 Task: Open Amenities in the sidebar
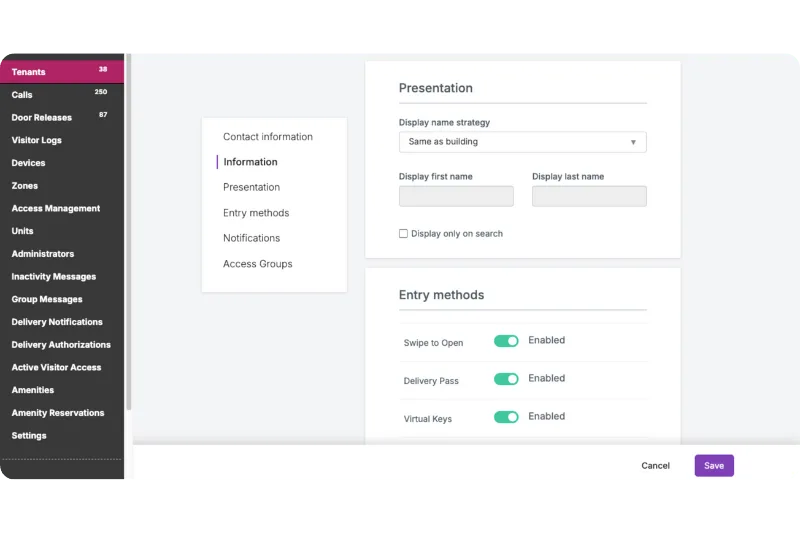[33, 390]
